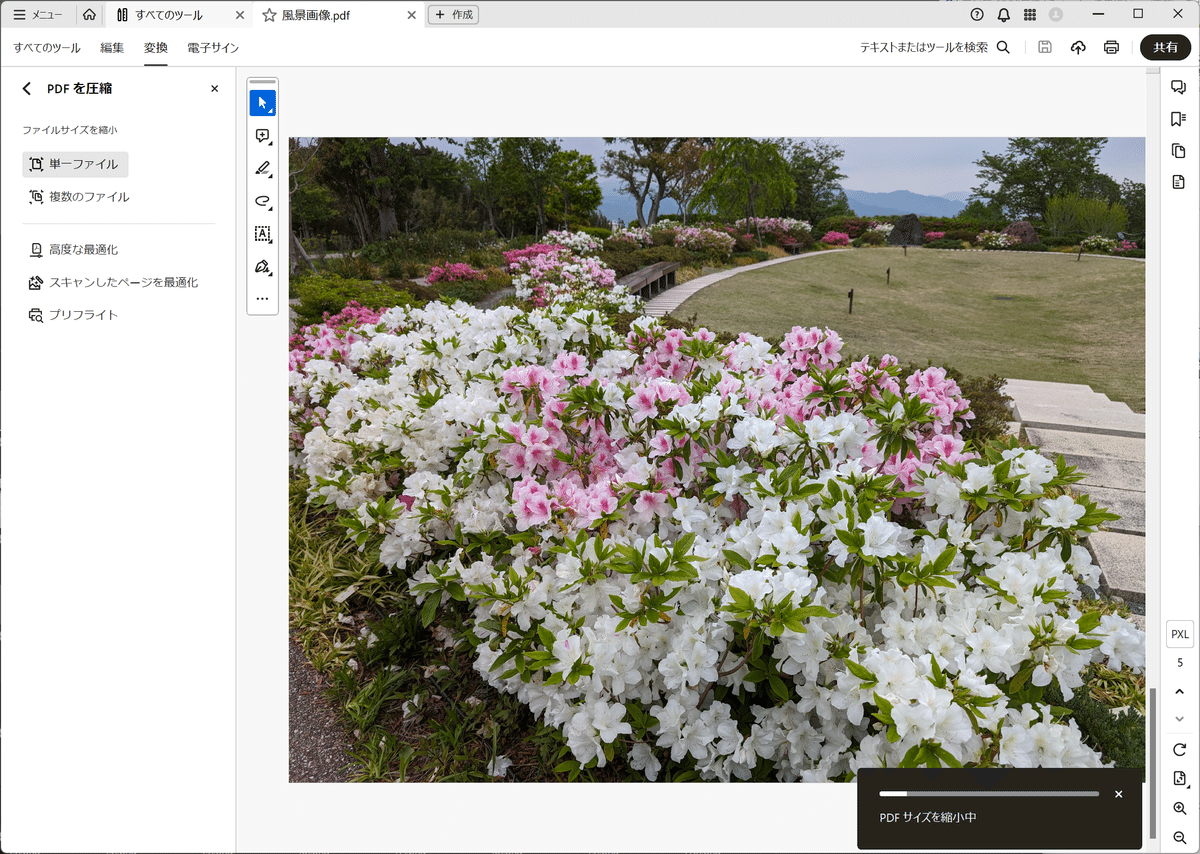This screenshot has height=854, width=1200.
Task: Open the document text panel icon
Action: 1179,182
